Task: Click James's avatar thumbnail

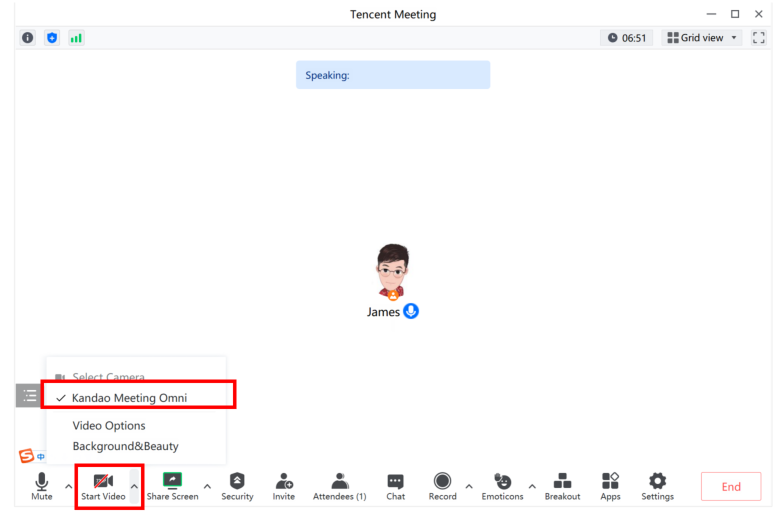Action: (x=392, y=271)
